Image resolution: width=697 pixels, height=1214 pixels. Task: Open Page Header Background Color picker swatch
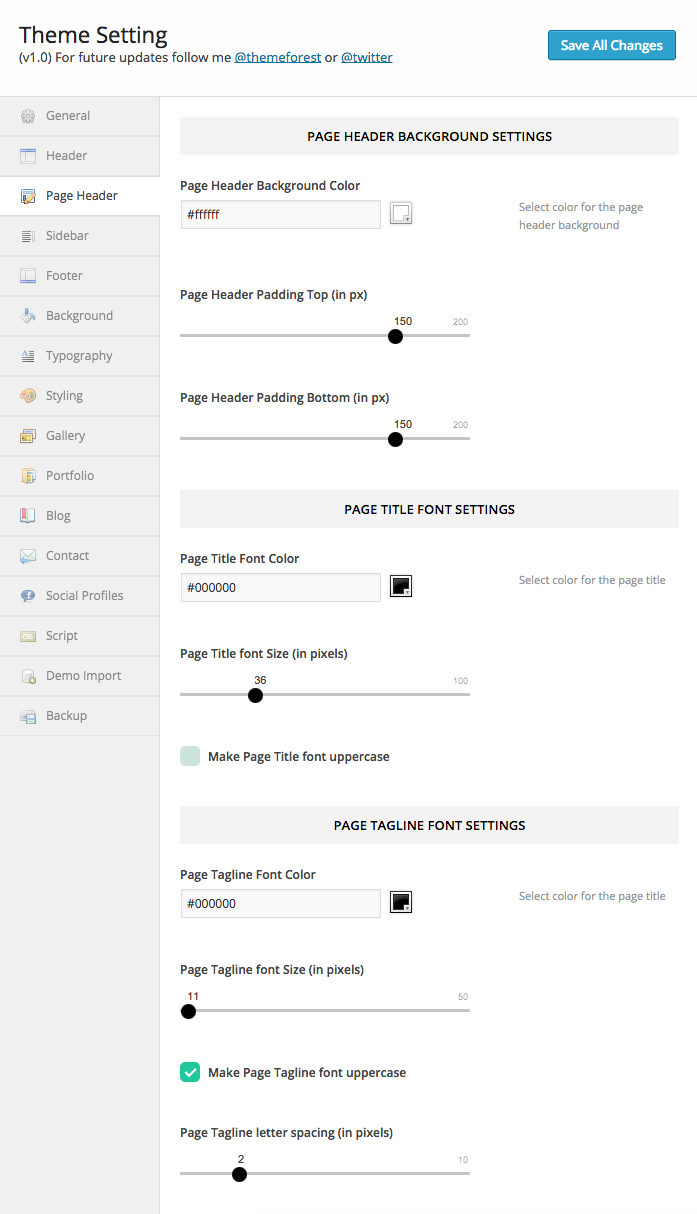401,213
